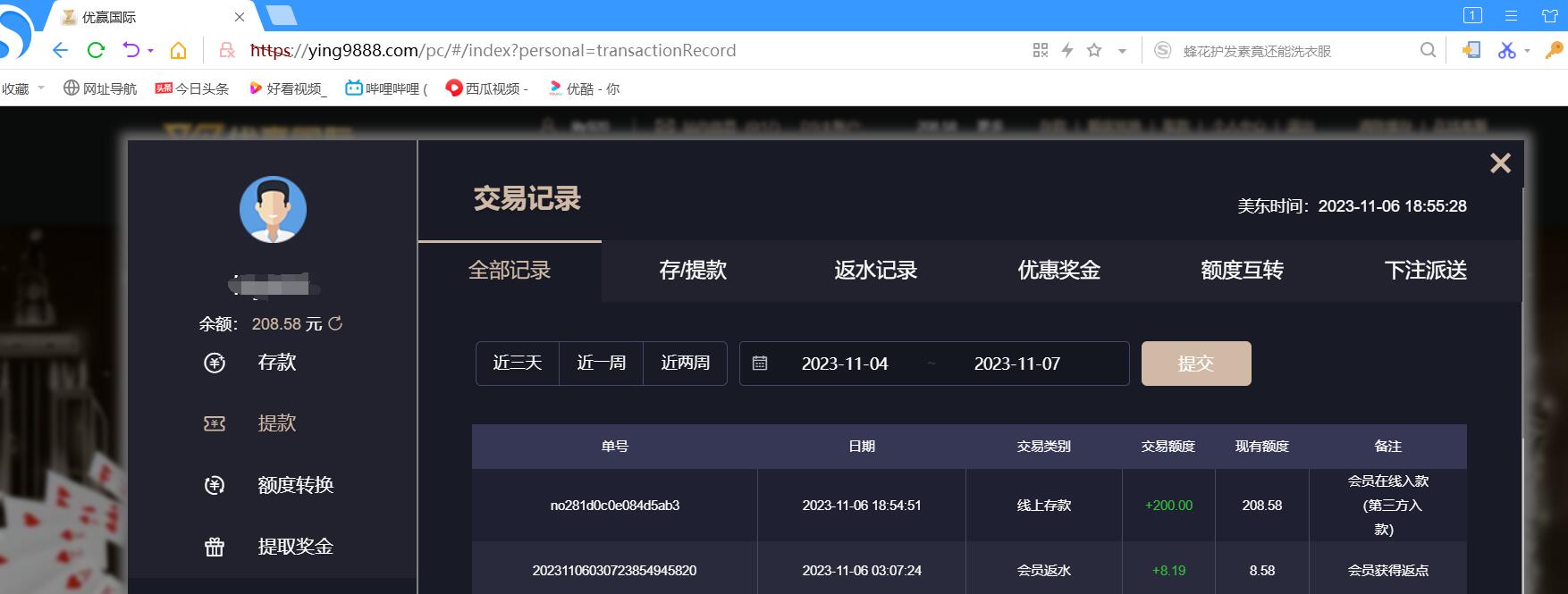The height and width of the screenshot is (594, 1568).
Task: Refresh the account balance amount
Action: point(335,323)
